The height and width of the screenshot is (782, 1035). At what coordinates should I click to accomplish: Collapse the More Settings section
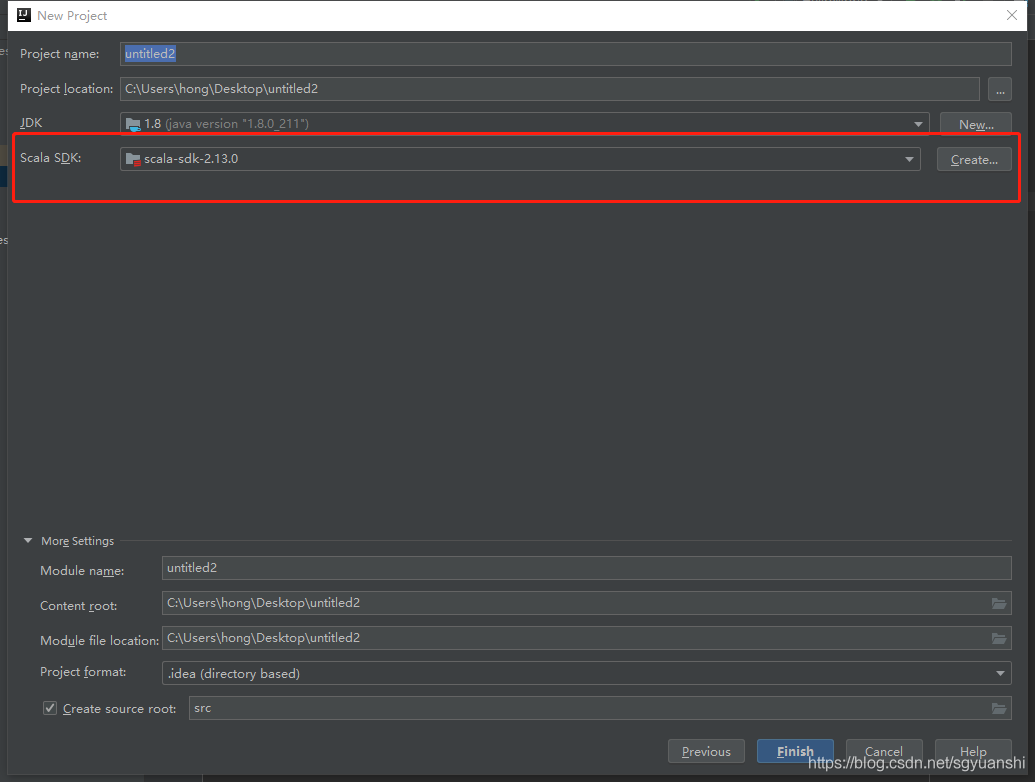tap(27, 540)
